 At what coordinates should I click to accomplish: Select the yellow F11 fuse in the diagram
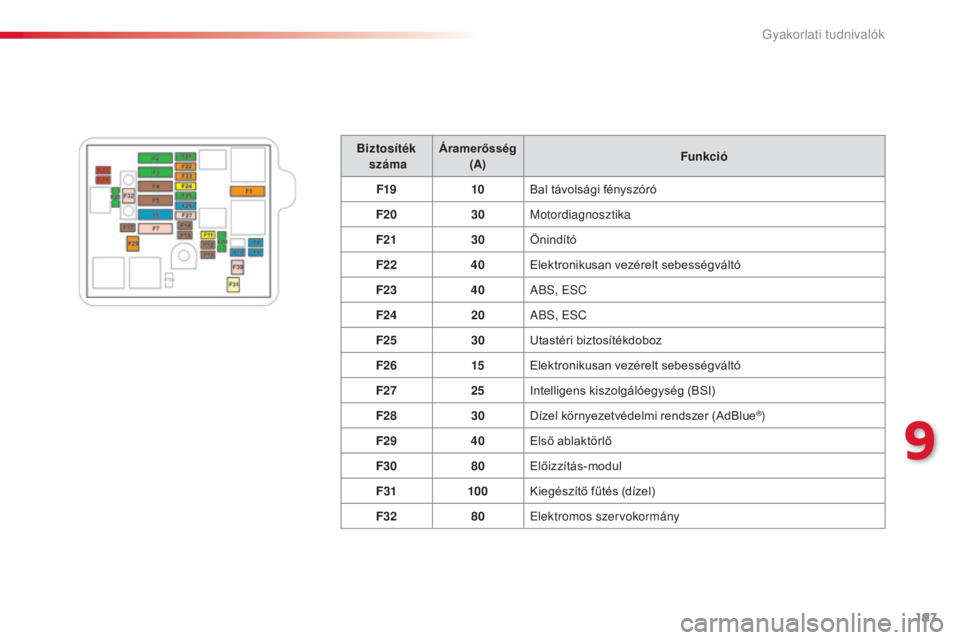point(208,235)
